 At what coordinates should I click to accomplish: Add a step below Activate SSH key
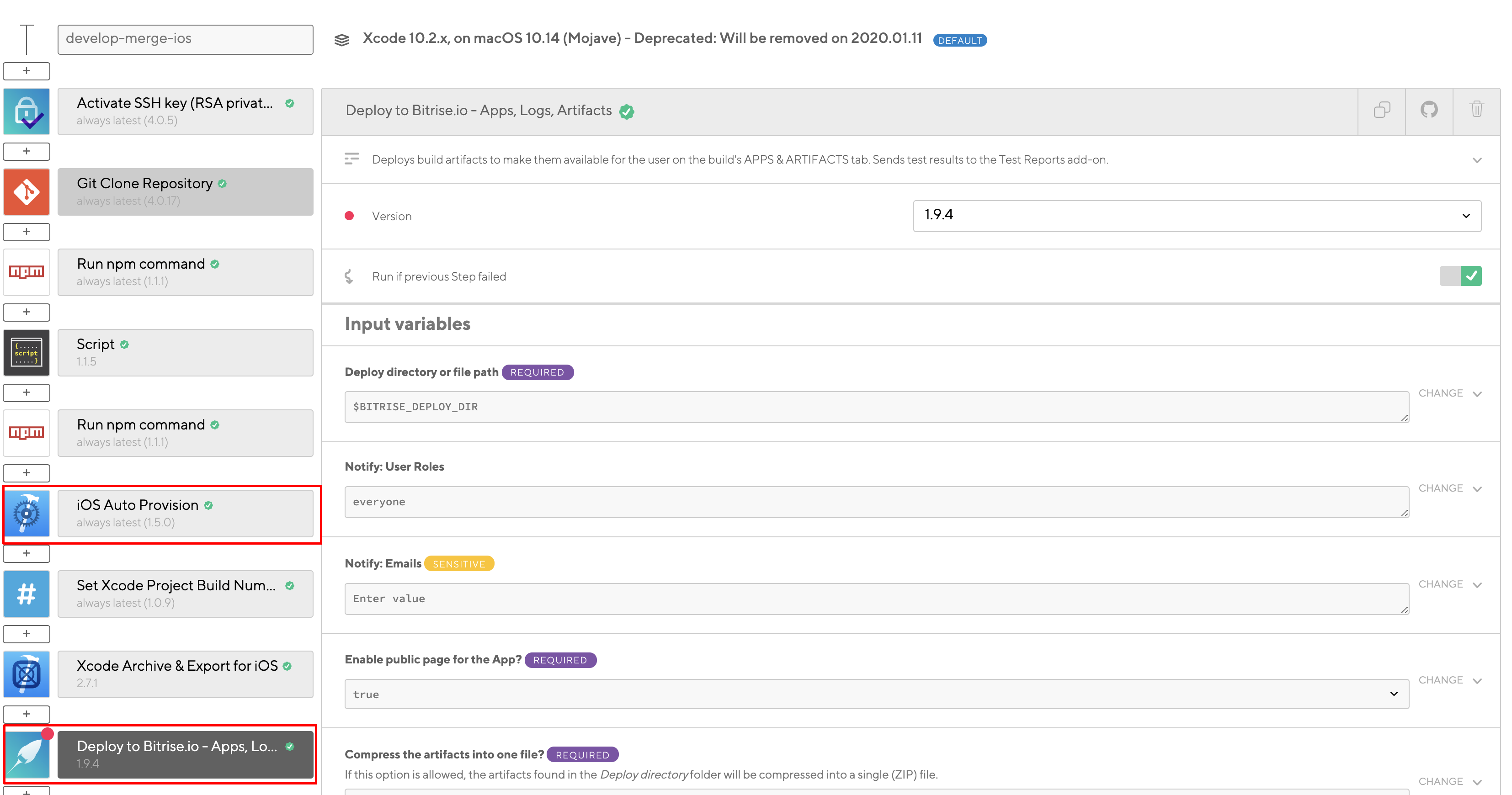[27, 151]
